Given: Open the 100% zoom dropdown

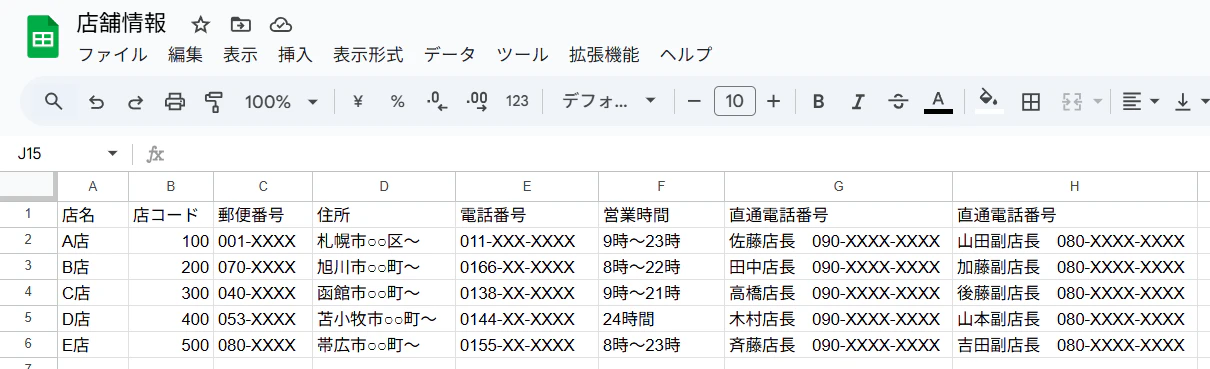Looking at the screenshot, I should 281,101.
